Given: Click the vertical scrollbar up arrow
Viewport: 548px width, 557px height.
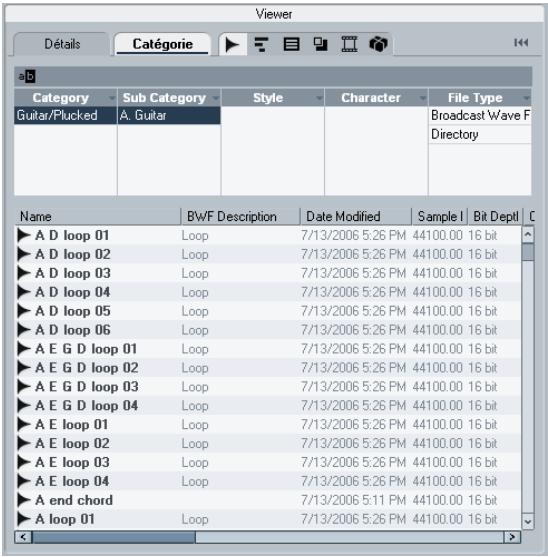Looking at the screenshot, I should pyautogui.click(x=528, y=234).
